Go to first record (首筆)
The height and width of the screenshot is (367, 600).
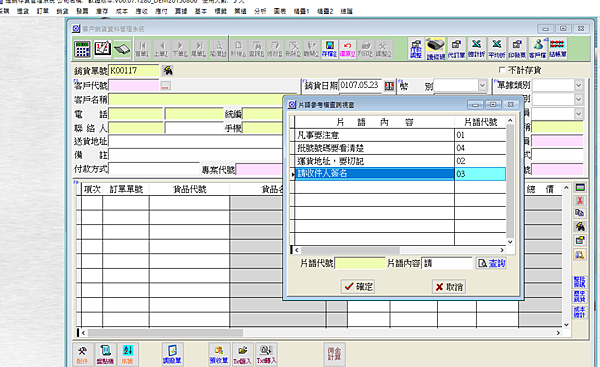142,49
